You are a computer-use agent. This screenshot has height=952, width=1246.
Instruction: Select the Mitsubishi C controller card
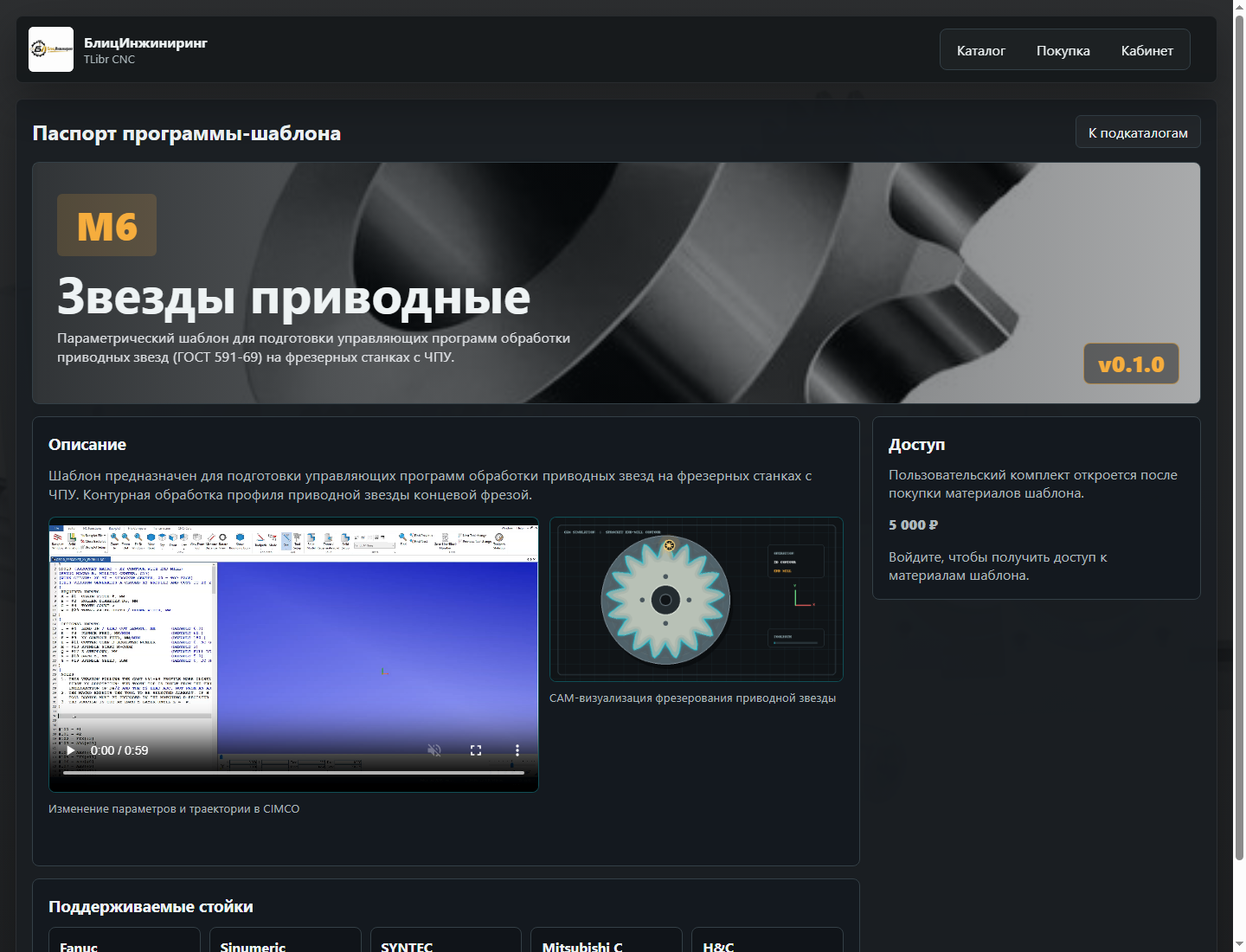pyautogui.click(x=607, y=940)
